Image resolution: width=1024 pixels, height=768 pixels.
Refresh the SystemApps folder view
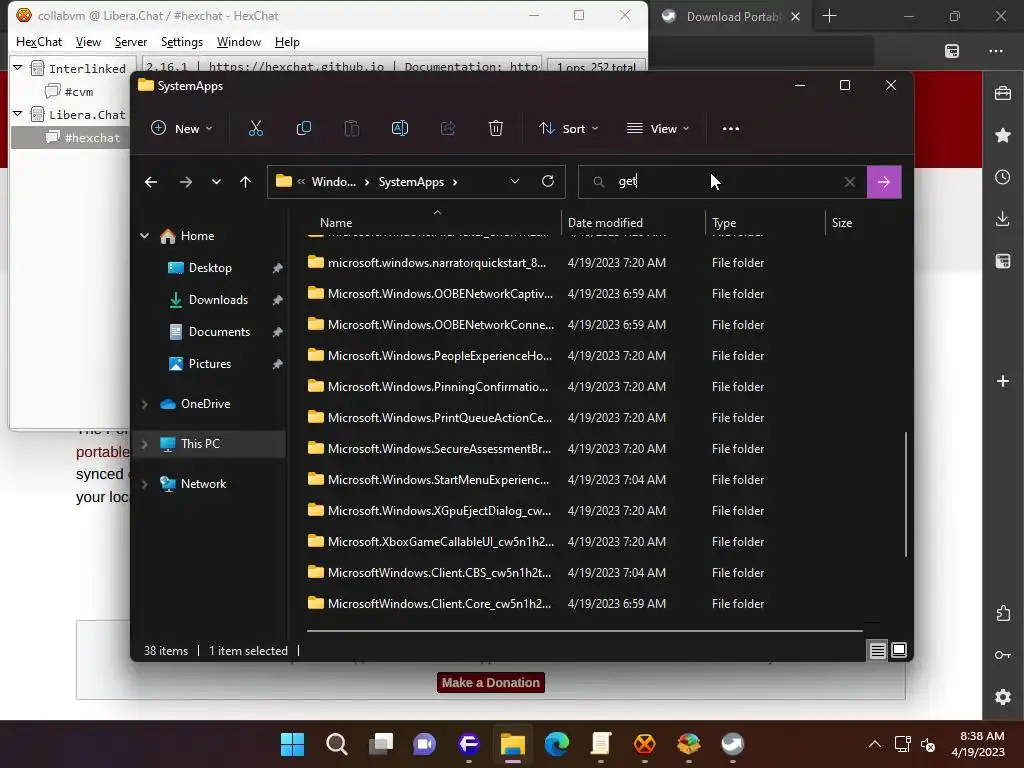click(x=548, y=182)
